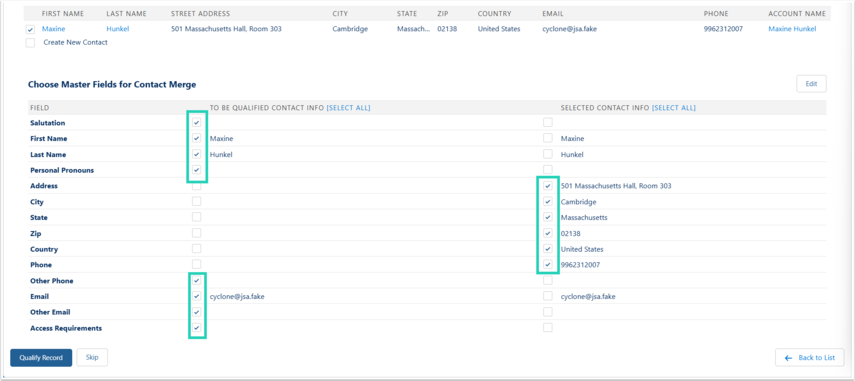The height and width of the screenshot is (381, 855).
Task: Toggle the checkbox beside 501 Massachusetts Hall address
Action: point(547,186)
